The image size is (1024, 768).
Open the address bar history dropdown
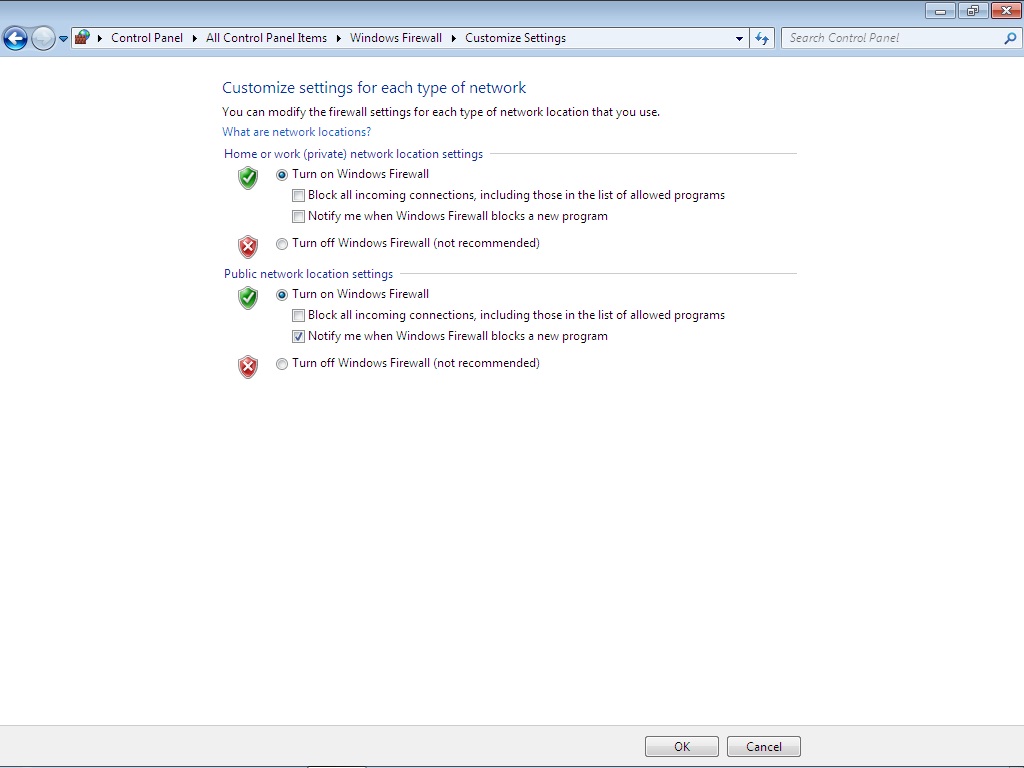(739, 38)
